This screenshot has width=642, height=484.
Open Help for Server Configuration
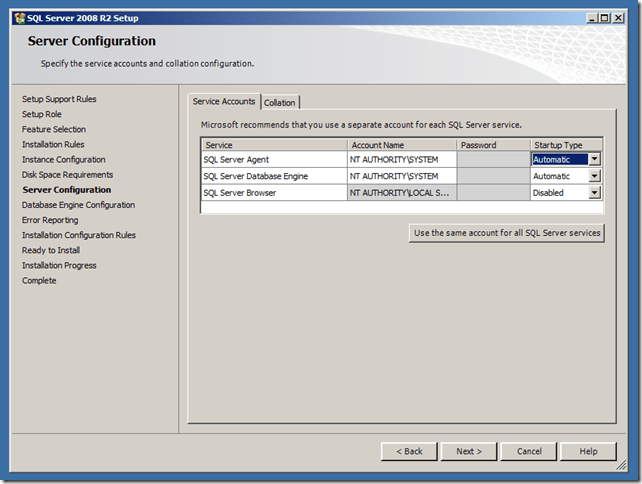pos(588,451)
